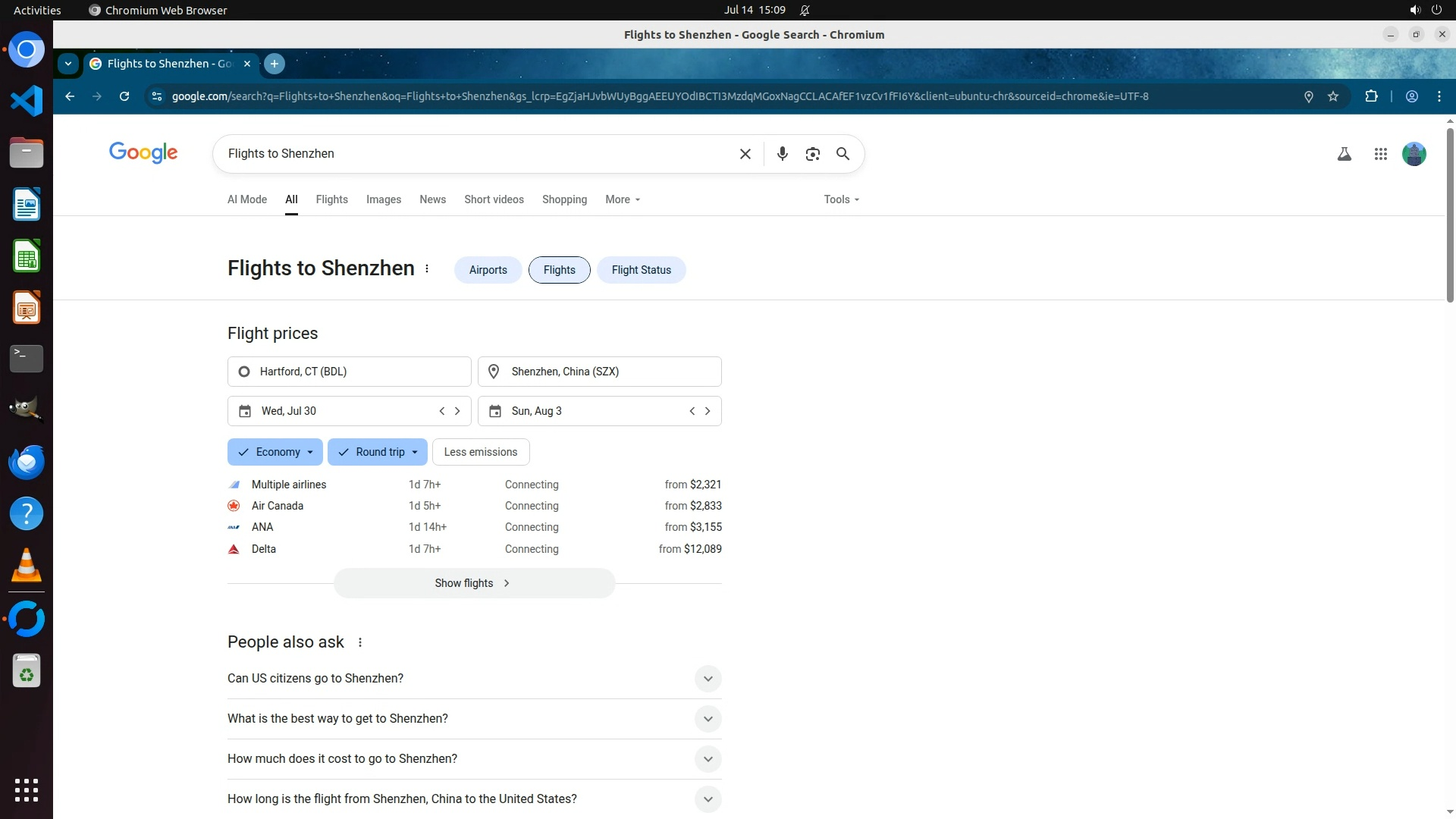Switch to the Images search tab
1456x819 pixels.
click(383, 199)
